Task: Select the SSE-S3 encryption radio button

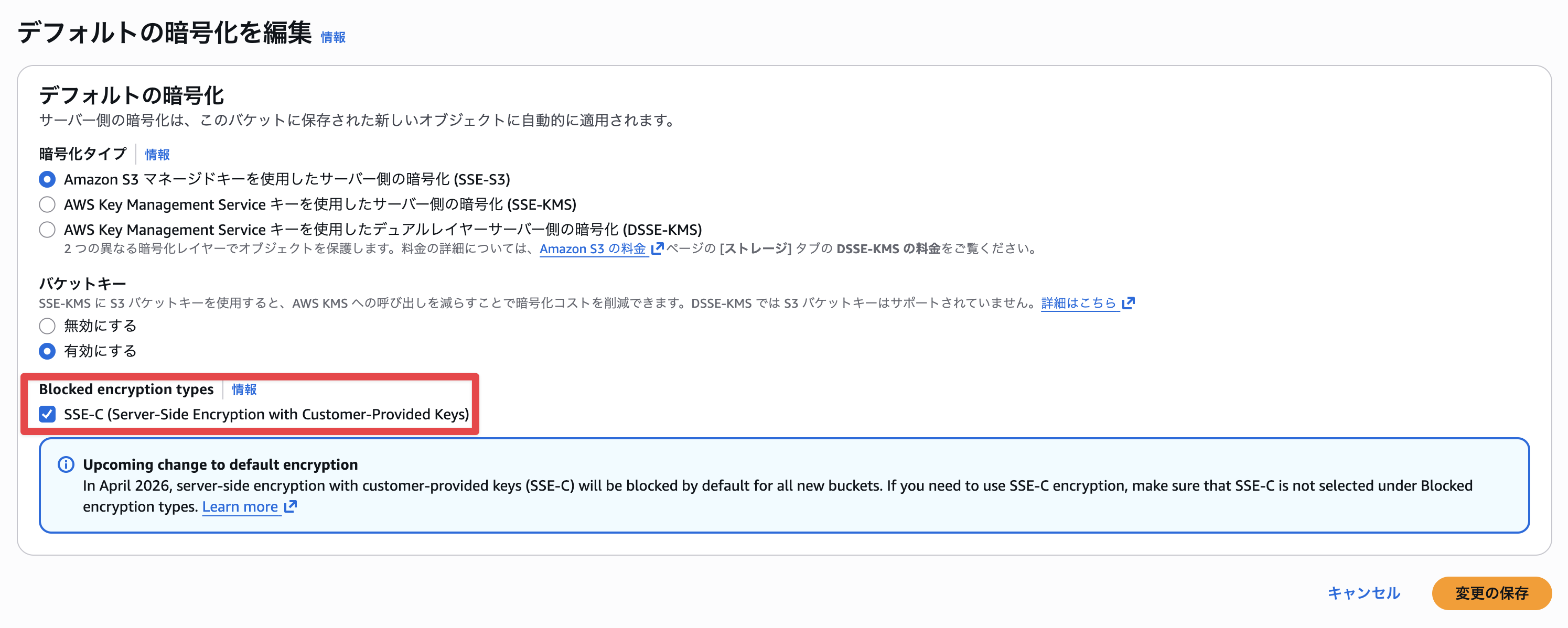Action: click(x=47, y=179)
